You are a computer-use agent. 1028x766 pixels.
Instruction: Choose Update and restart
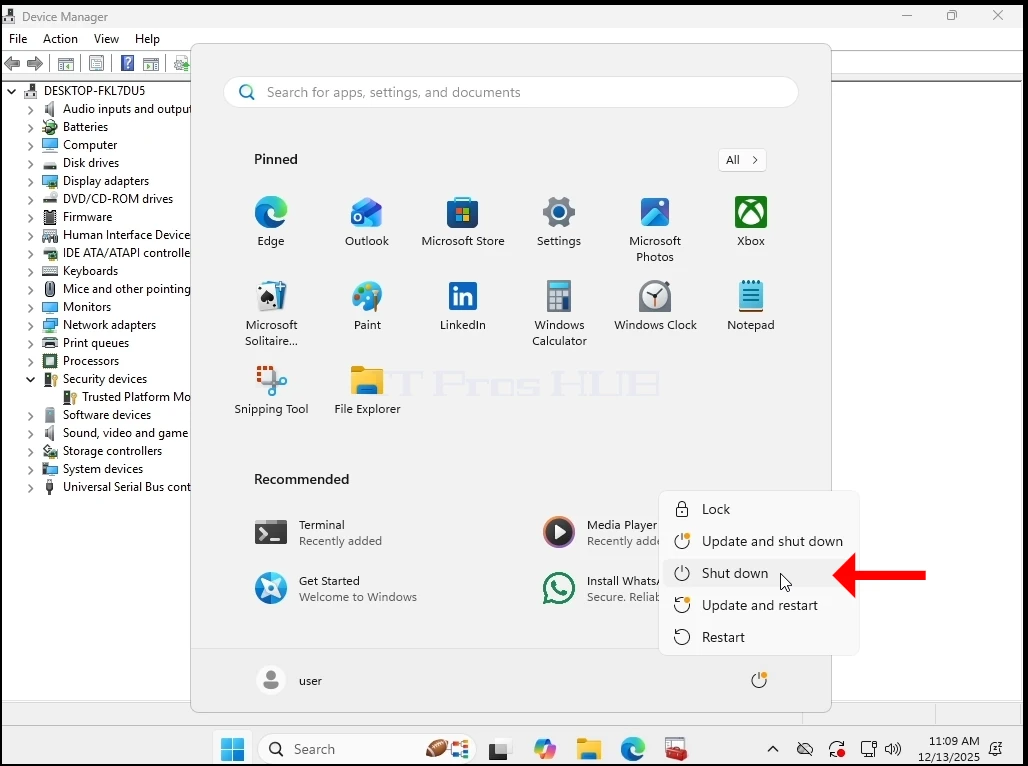tap(759, 605)
